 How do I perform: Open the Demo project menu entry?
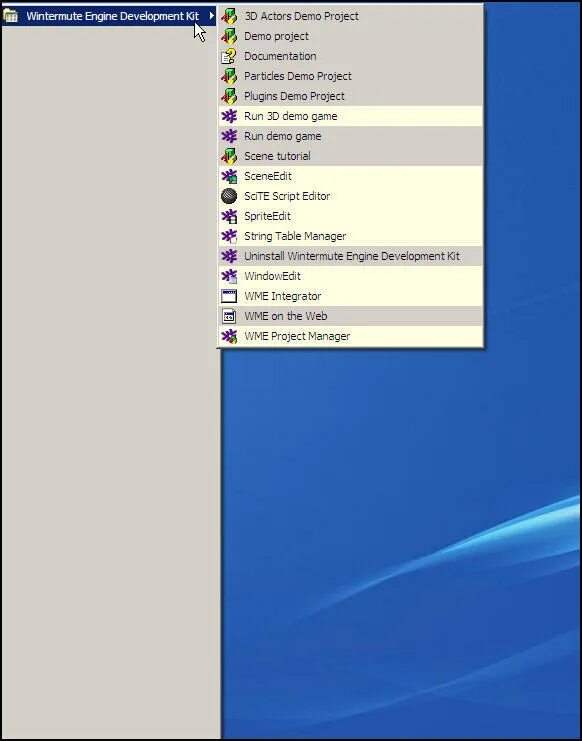click(351, 36)
